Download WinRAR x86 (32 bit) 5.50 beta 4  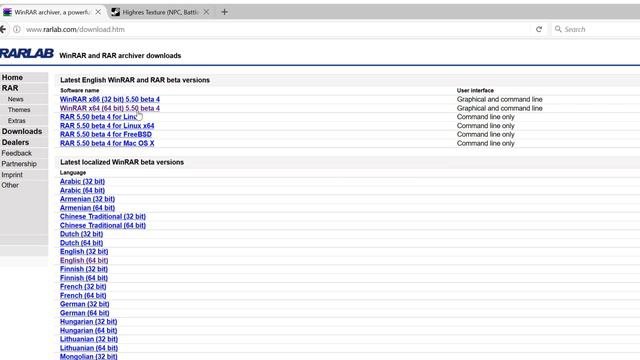click(x=110, y=99)
